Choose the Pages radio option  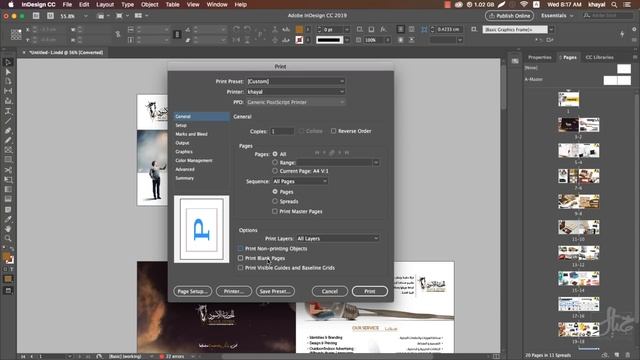[x=275, y=191]
